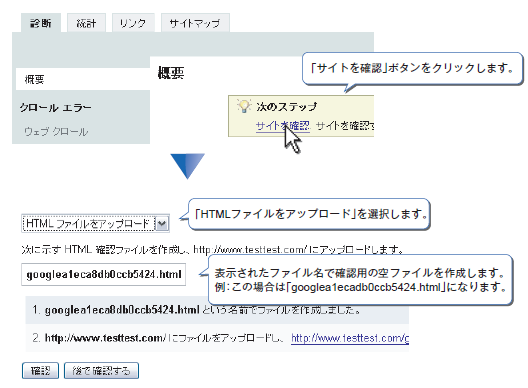Select 概要 in the left sidebar

(x=83, y=79)
